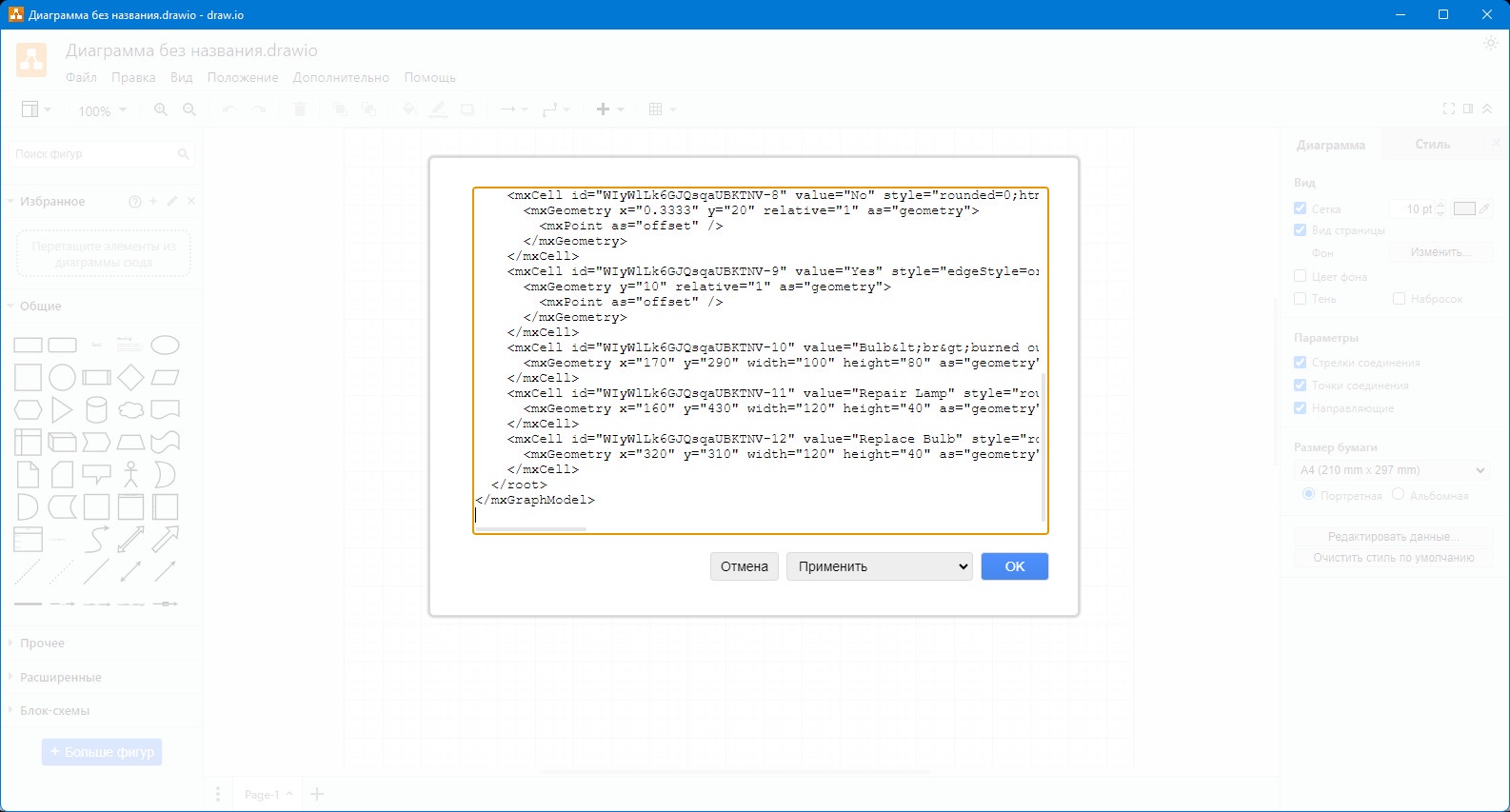Image resolution: width=1510 pixels, height=812 pixels.
Task: Toggle the Цвет фона checkbox
Action: (x=1300, y=276)
